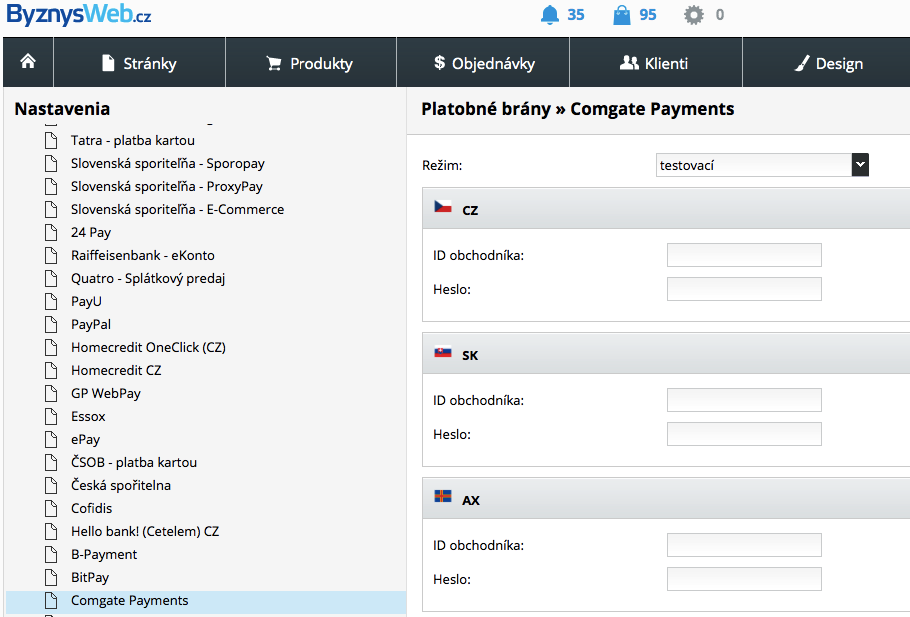Click page icon beside Cofidis
910x617 pixels.
point(51,508)
